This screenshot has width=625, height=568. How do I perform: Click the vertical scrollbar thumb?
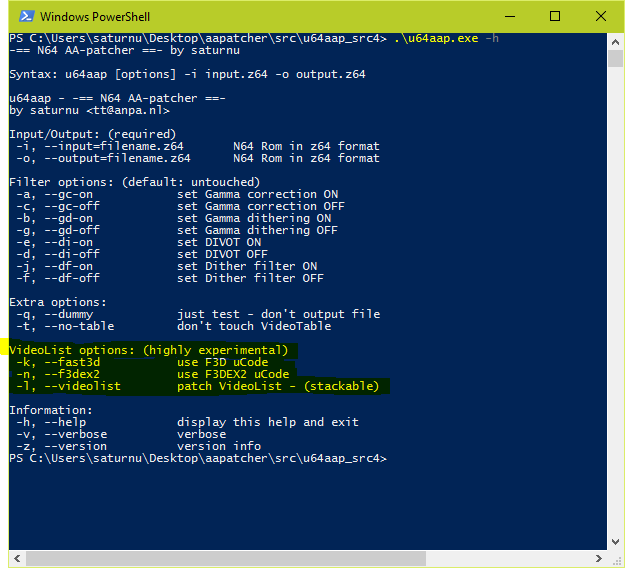[615, 59]
